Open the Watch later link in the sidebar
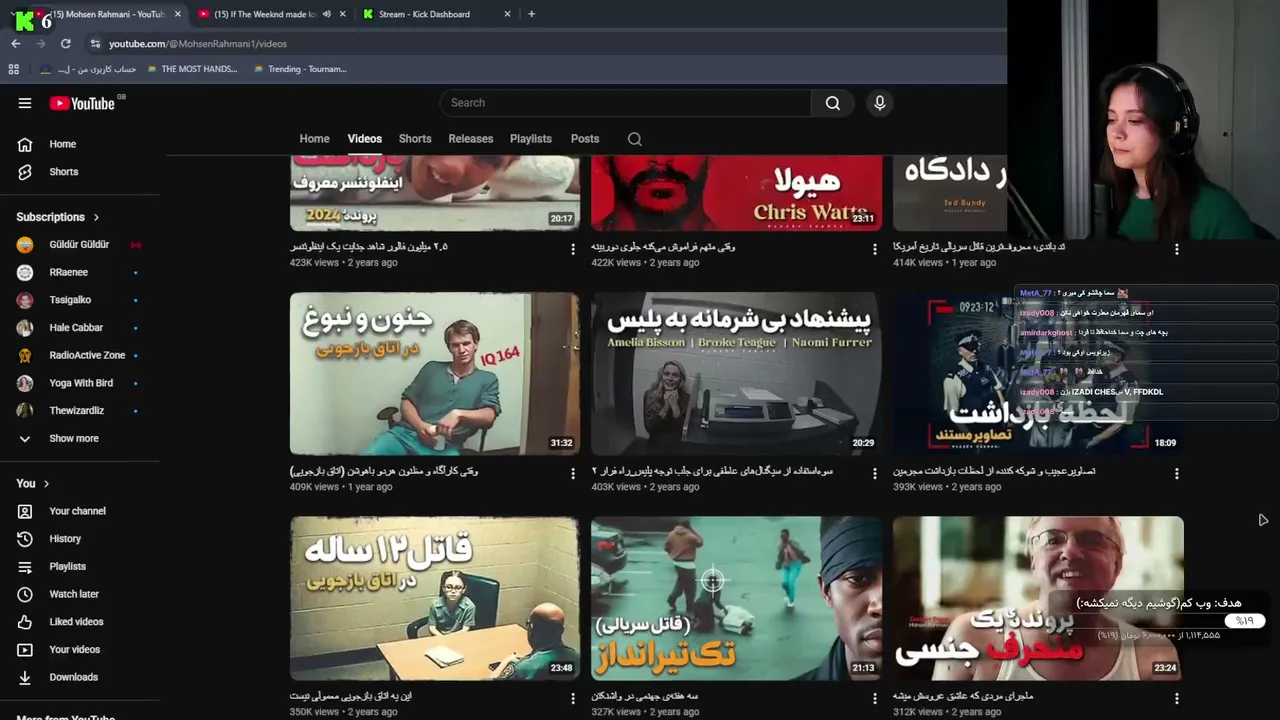1280x720 pixels. [74, 594]
